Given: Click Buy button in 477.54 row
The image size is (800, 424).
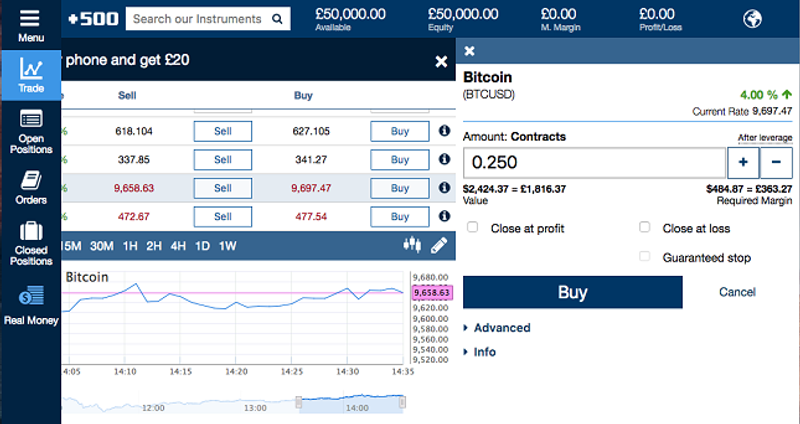Looking at the screenshot, I should [x=399, y=217].
